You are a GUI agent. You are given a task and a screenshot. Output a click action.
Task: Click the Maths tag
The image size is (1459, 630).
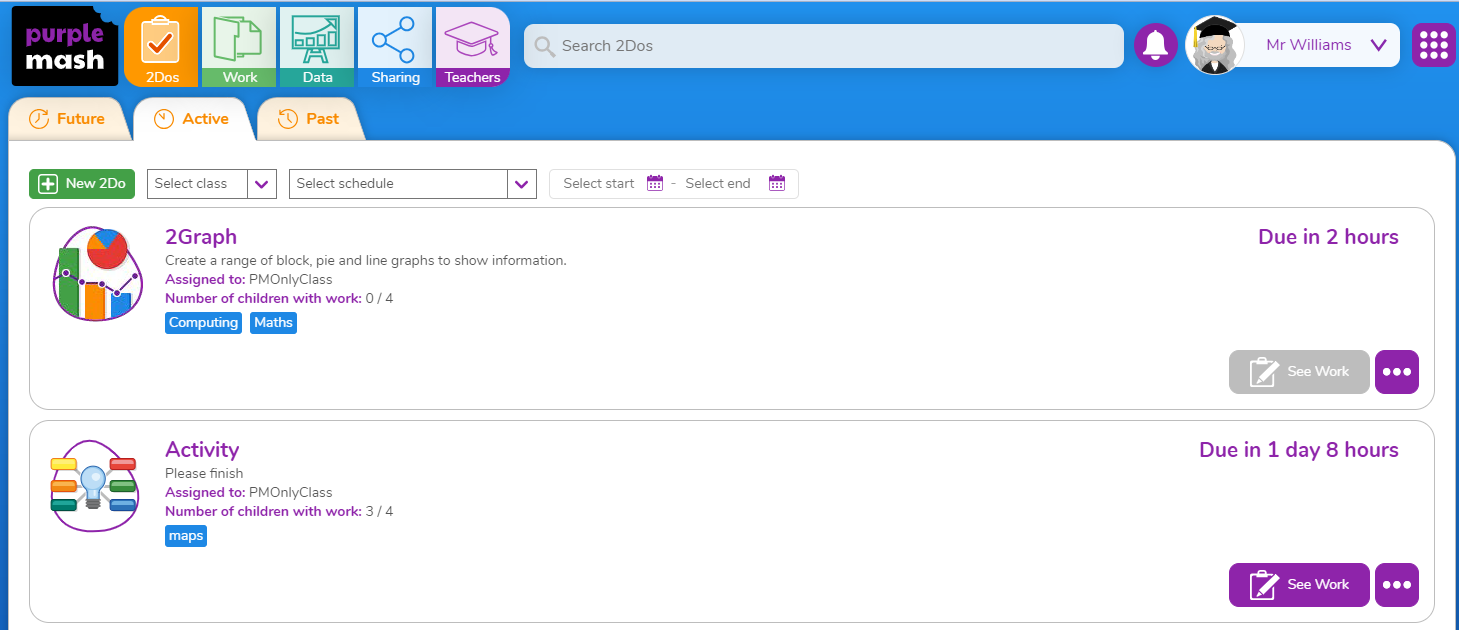click(273, 323)
